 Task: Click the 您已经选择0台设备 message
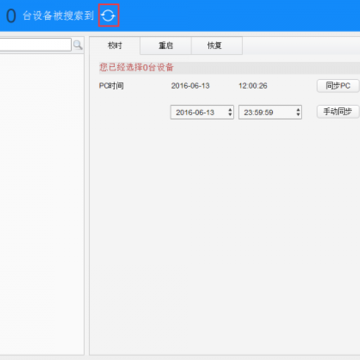click(x=137, y=68)
